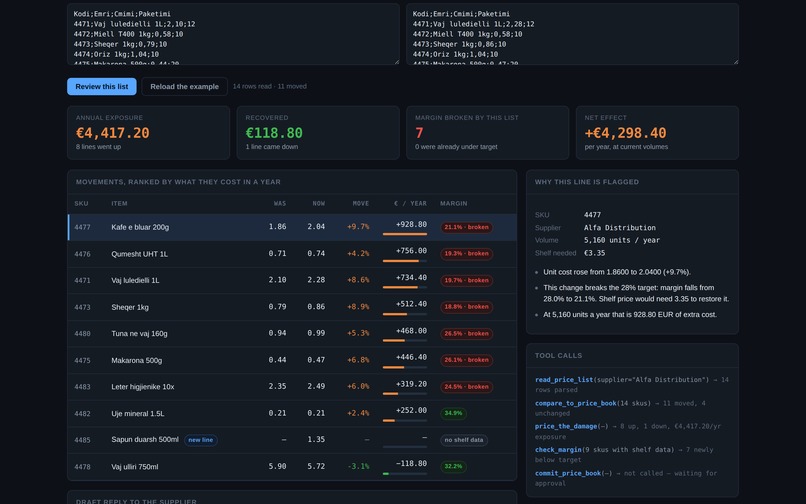
Task: Click the -118.80 green cost bar
Action: (x=405, y=474)
